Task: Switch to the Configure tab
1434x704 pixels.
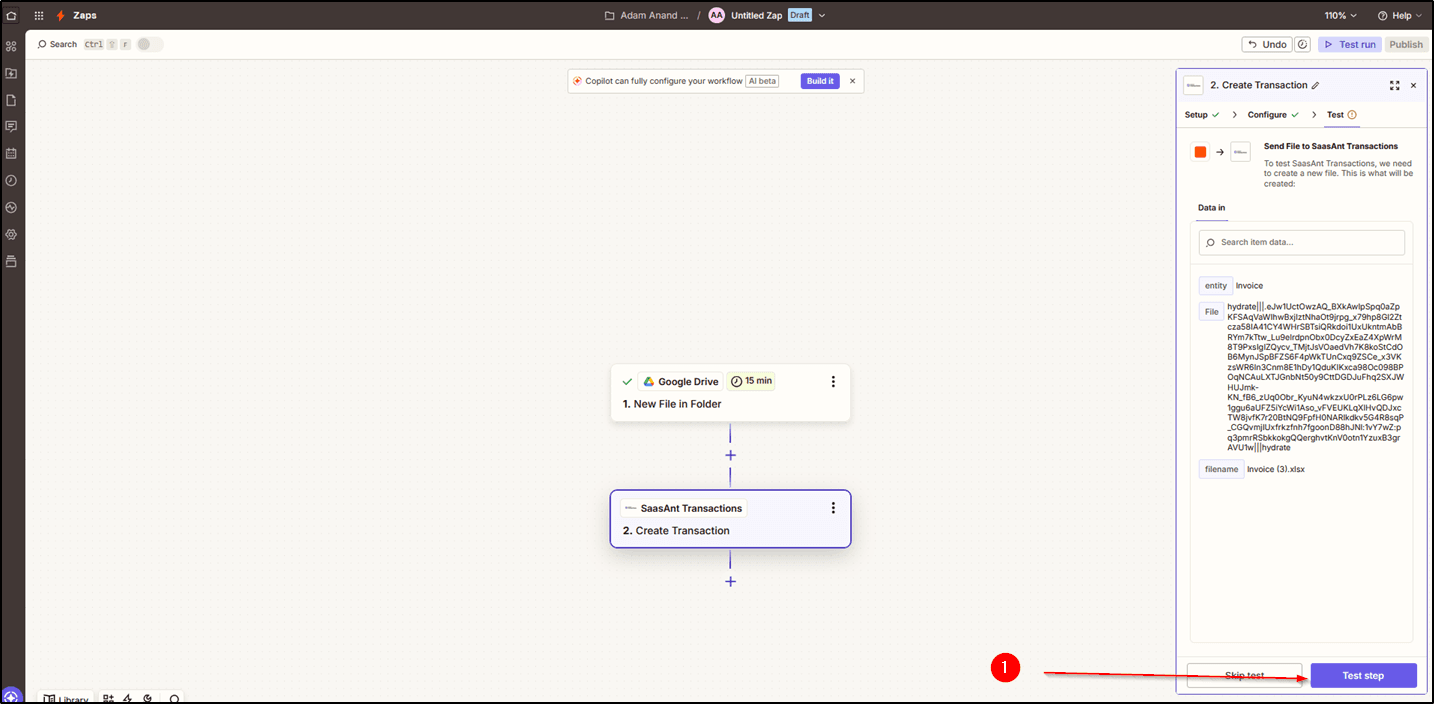Action: [x=1266, y=115]
